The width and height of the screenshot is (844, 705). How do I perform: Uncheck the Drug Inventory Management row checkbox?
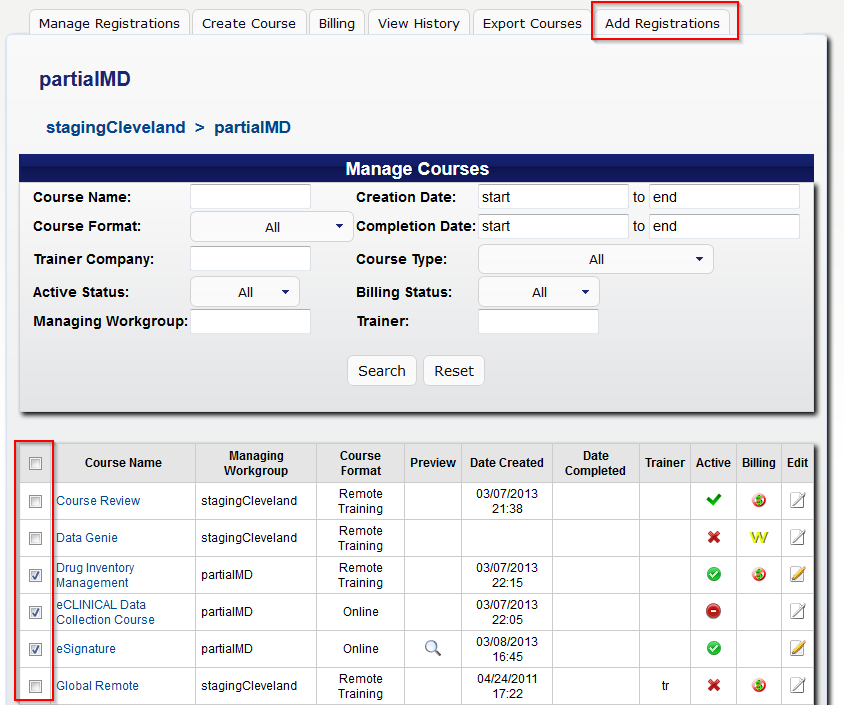coord(35,575)
